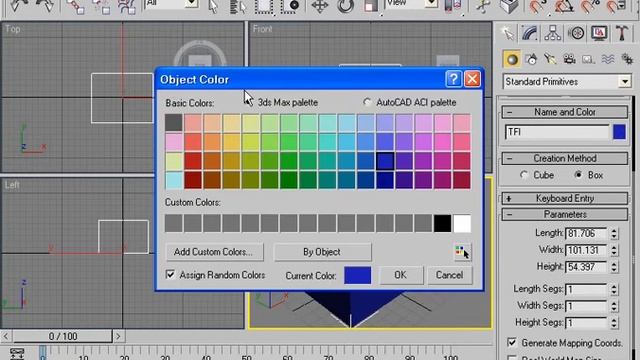640x360 pixels.
Task: Toggle the Percent Snap magnet icon
Action: 590,6
